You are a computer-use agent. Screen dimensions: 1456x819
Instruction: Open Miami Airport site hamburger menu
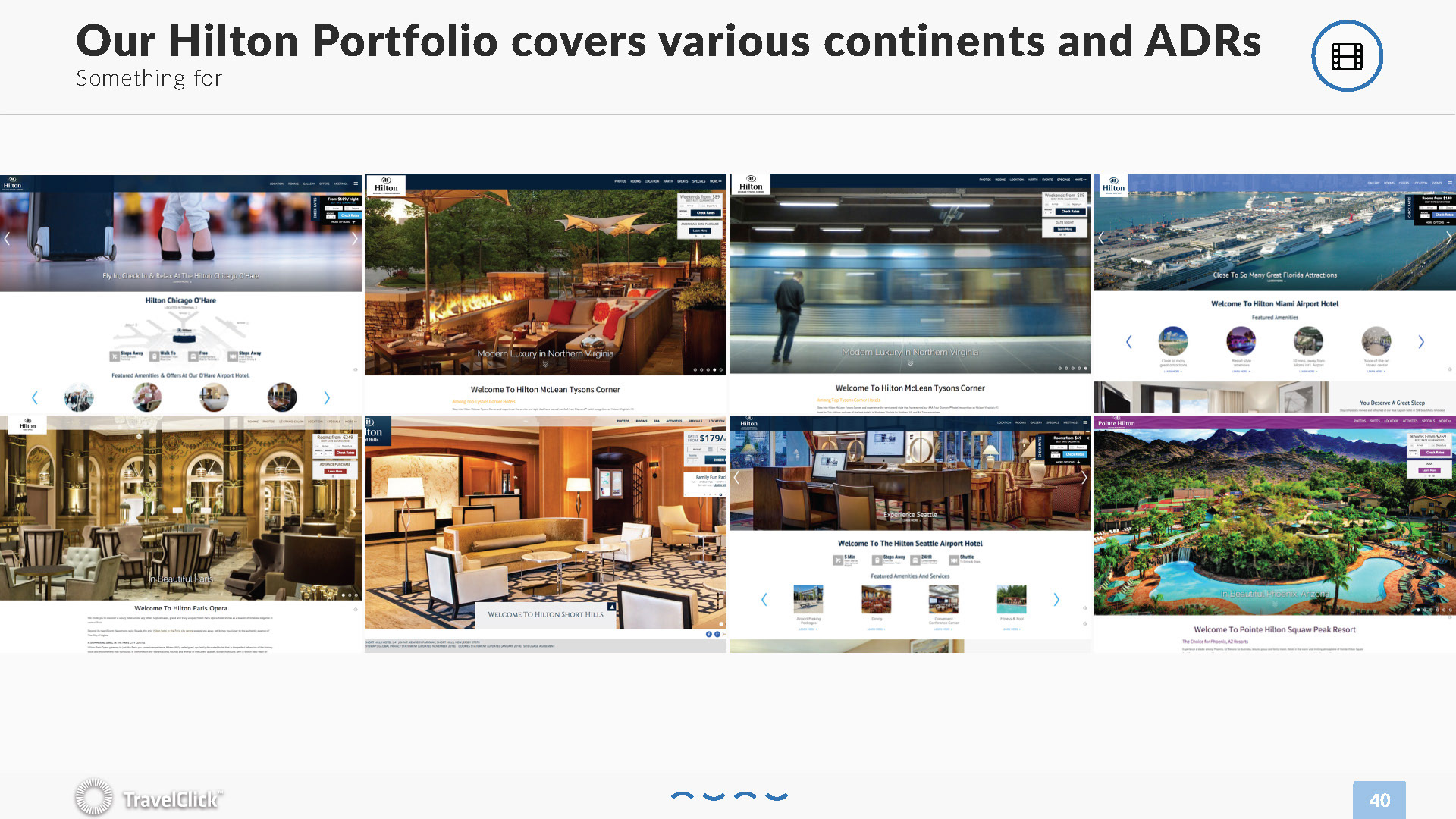pyautogui.click(x=1450, y=183)
